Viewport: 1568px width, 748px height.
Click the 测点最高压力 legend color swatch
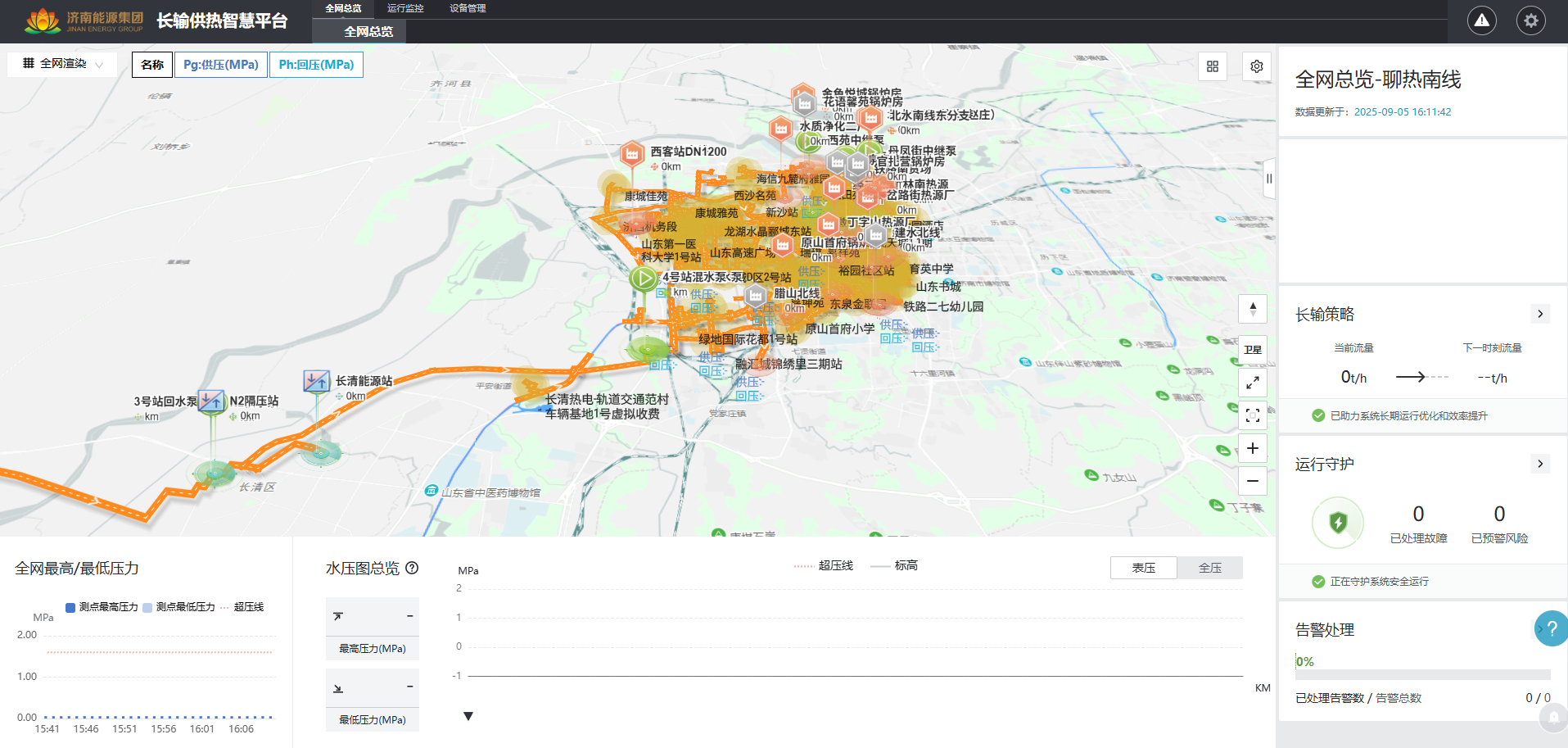(x=70, y=607)
